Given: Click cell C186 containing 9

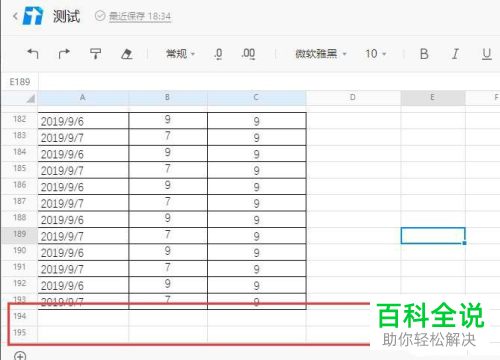Looking at the screenshot, I should [x=257, y=186].
